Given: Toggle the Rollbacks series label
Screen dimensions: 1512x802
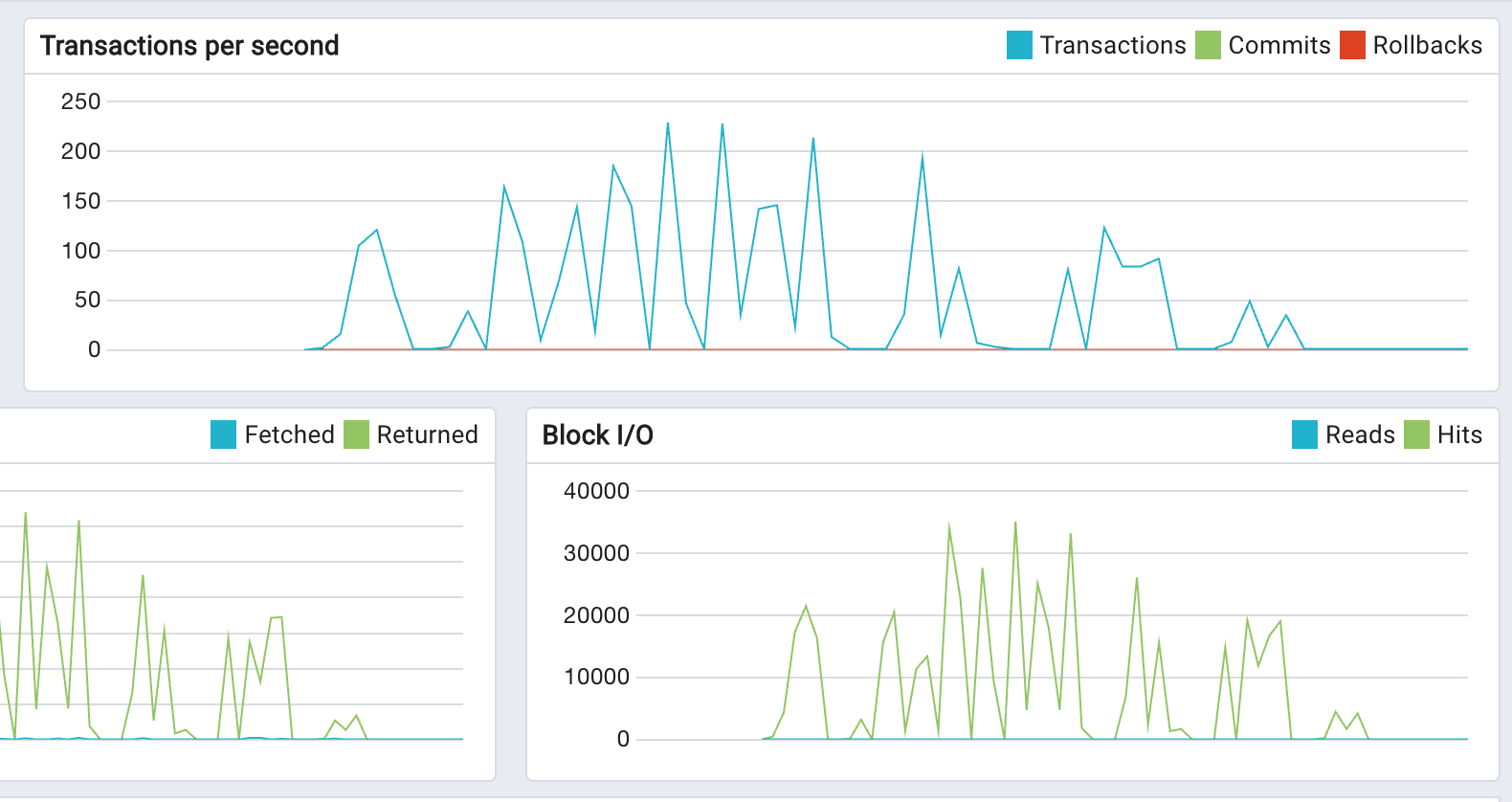Looking at the screenshot, I should (x=1427, y=45).
